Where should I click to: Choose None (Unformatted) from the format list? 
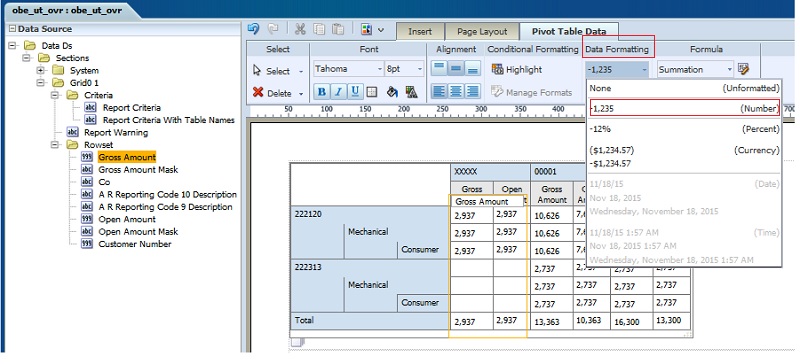coord(684,88)
